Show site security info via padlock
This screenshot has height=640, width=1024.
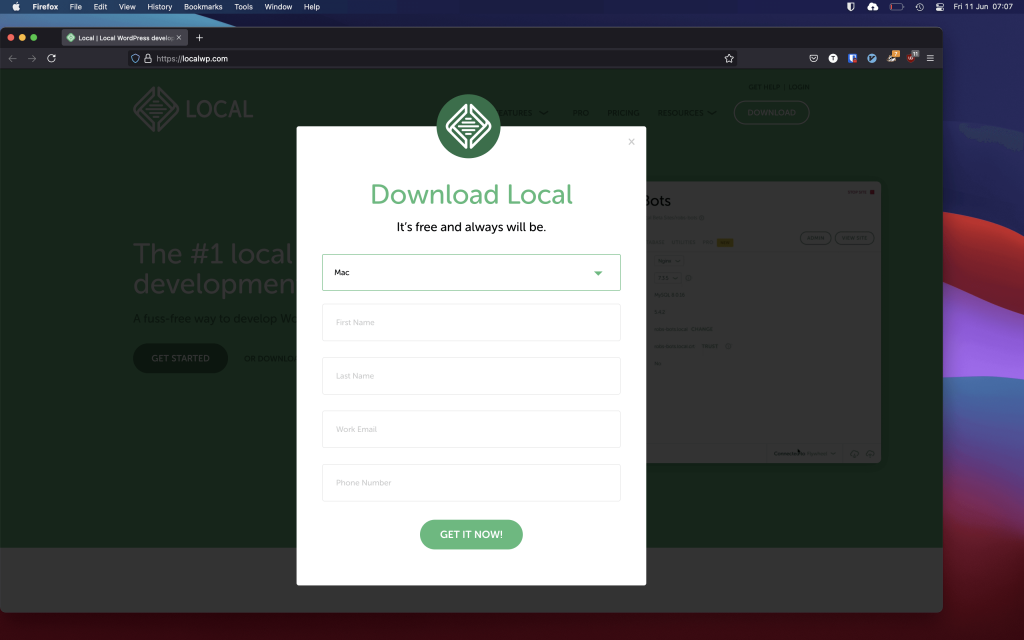148,58
